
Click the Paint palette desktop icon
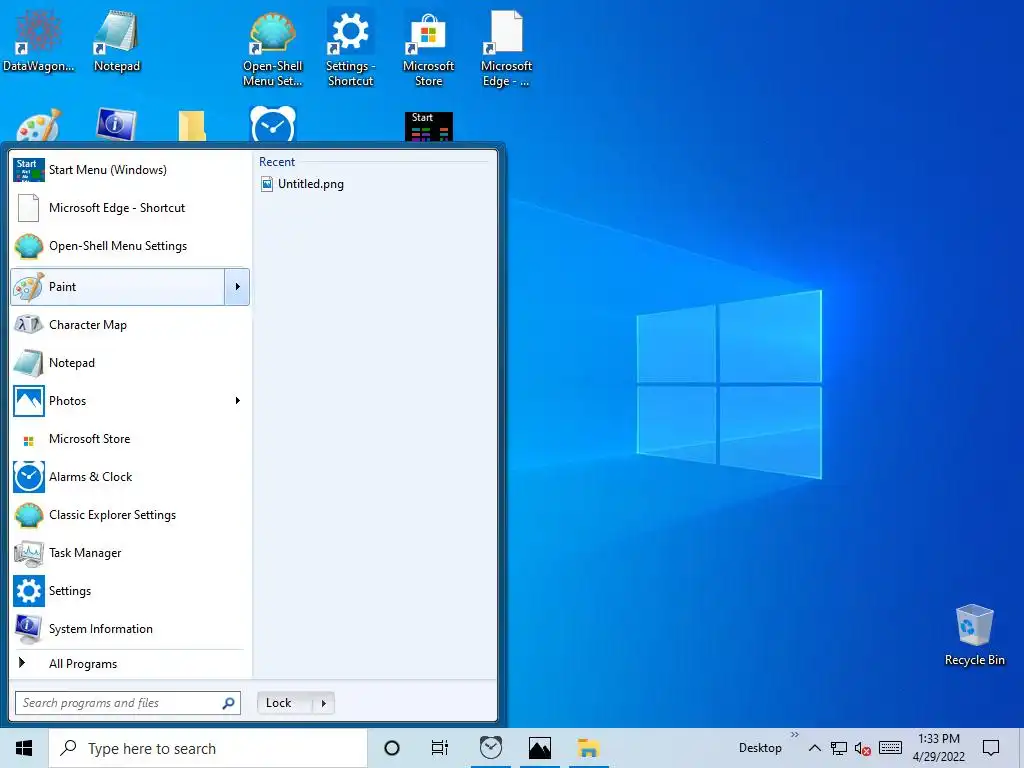pos(39,125)
